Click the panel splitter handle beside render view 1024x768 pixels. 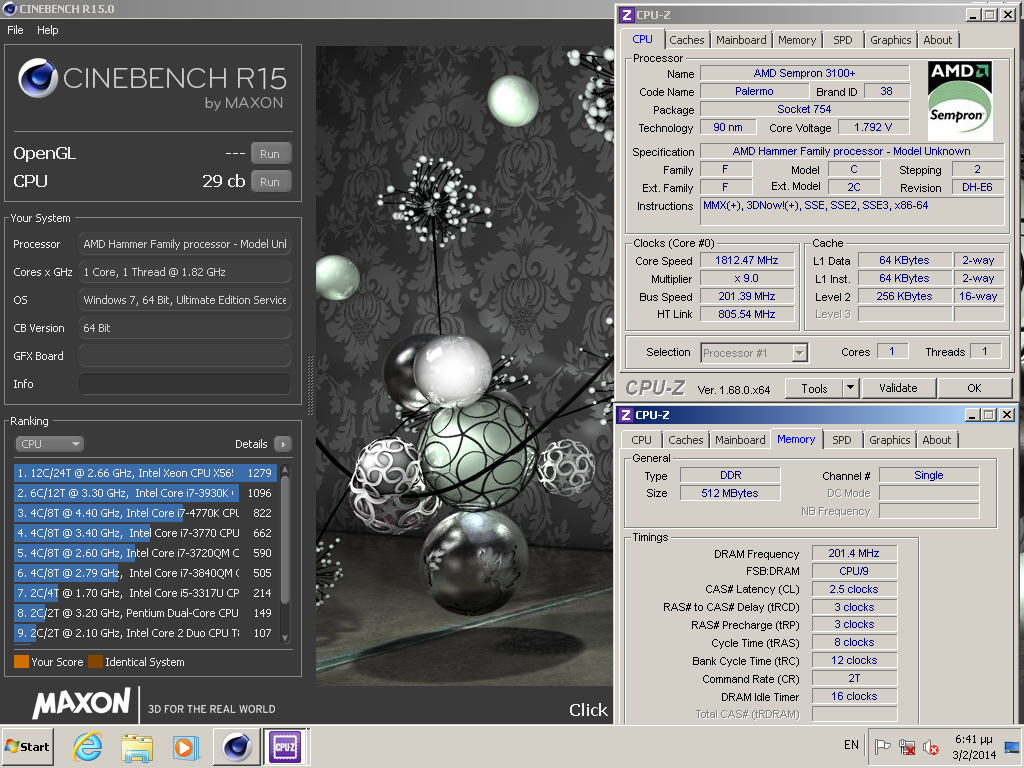pos(310,385)
